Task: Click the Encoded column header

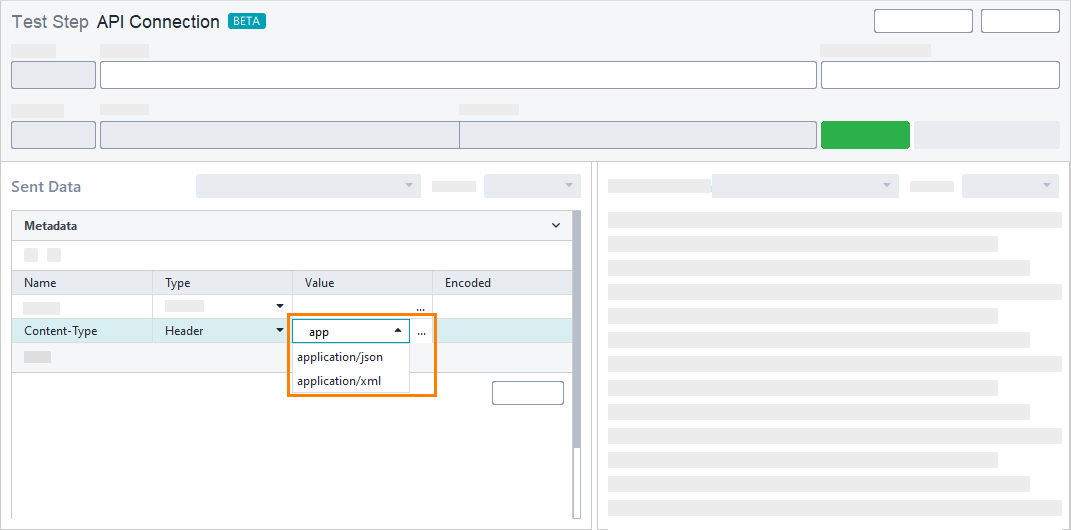Action: (x=468, y=283)
